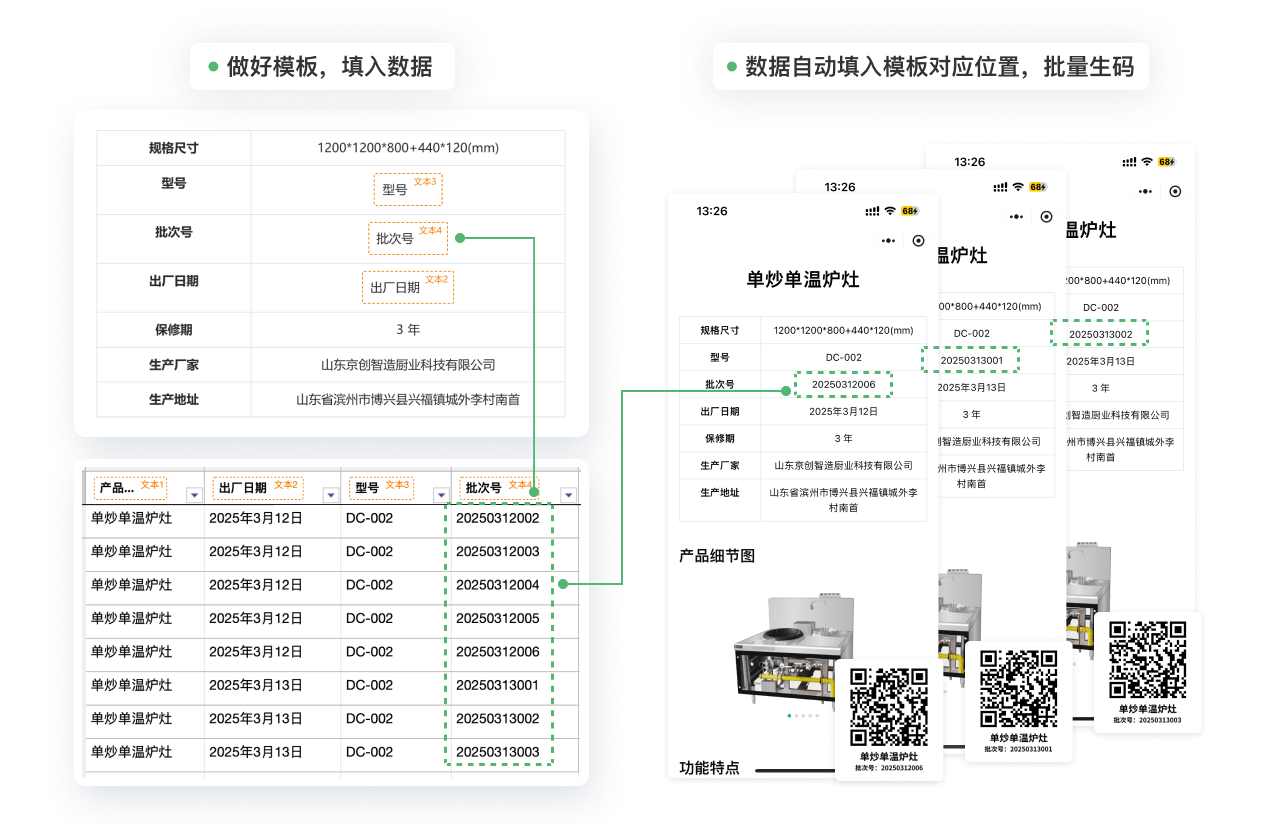Click signal strength icon on frontmost phone
This screenshot has width=1284, height=824.
872,211
